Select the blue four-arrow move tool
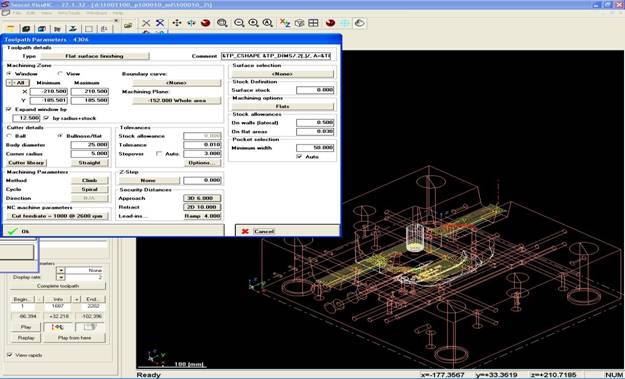This screenshot has height=379, width=625. (x=191, y=23)
